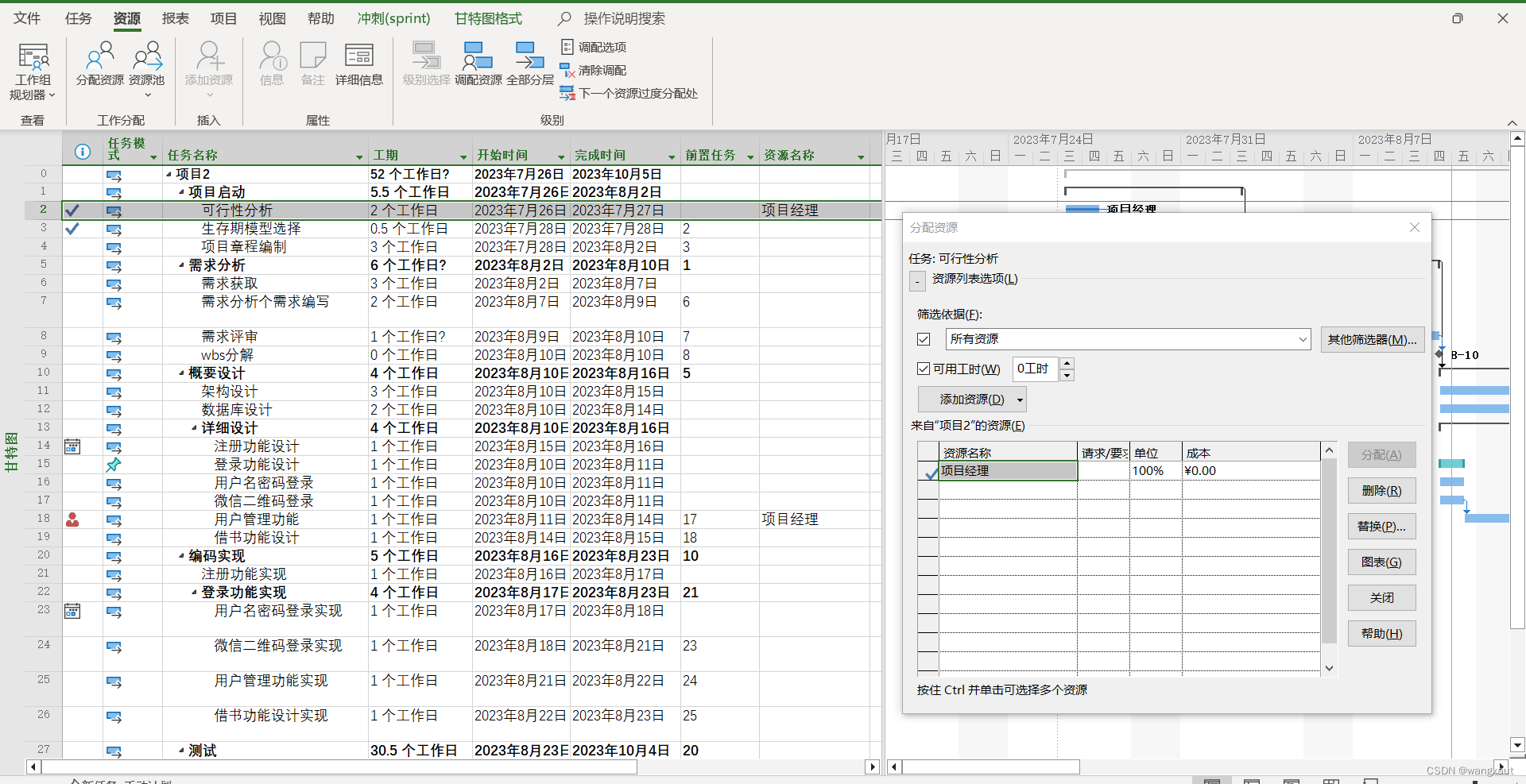
Task: Collapse the 登录功能实现 summary task
Action: (x=194, y=593)
